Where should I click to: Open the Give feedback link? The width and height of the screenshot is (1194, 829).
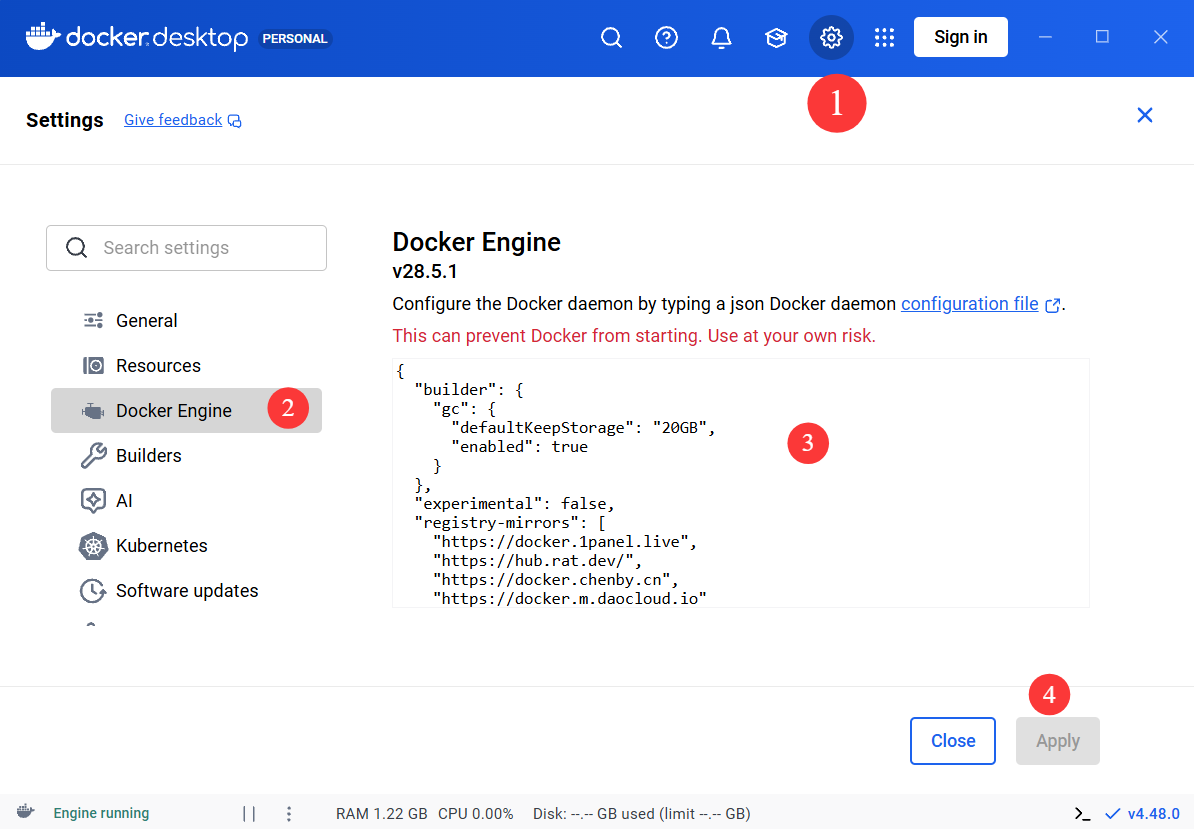(x=173, y=120)
